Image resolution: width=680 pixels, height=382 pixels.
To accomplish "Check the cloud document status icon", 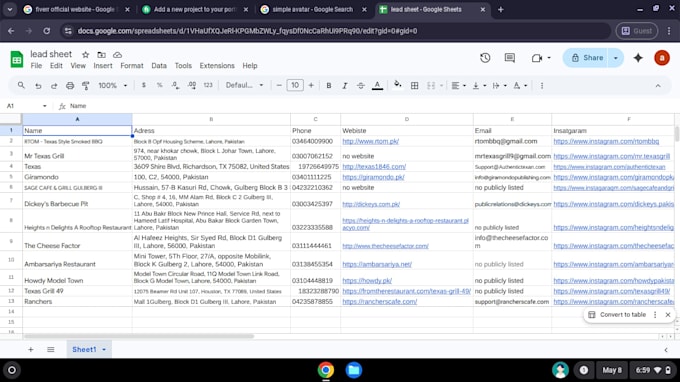I will click(118, 55).
